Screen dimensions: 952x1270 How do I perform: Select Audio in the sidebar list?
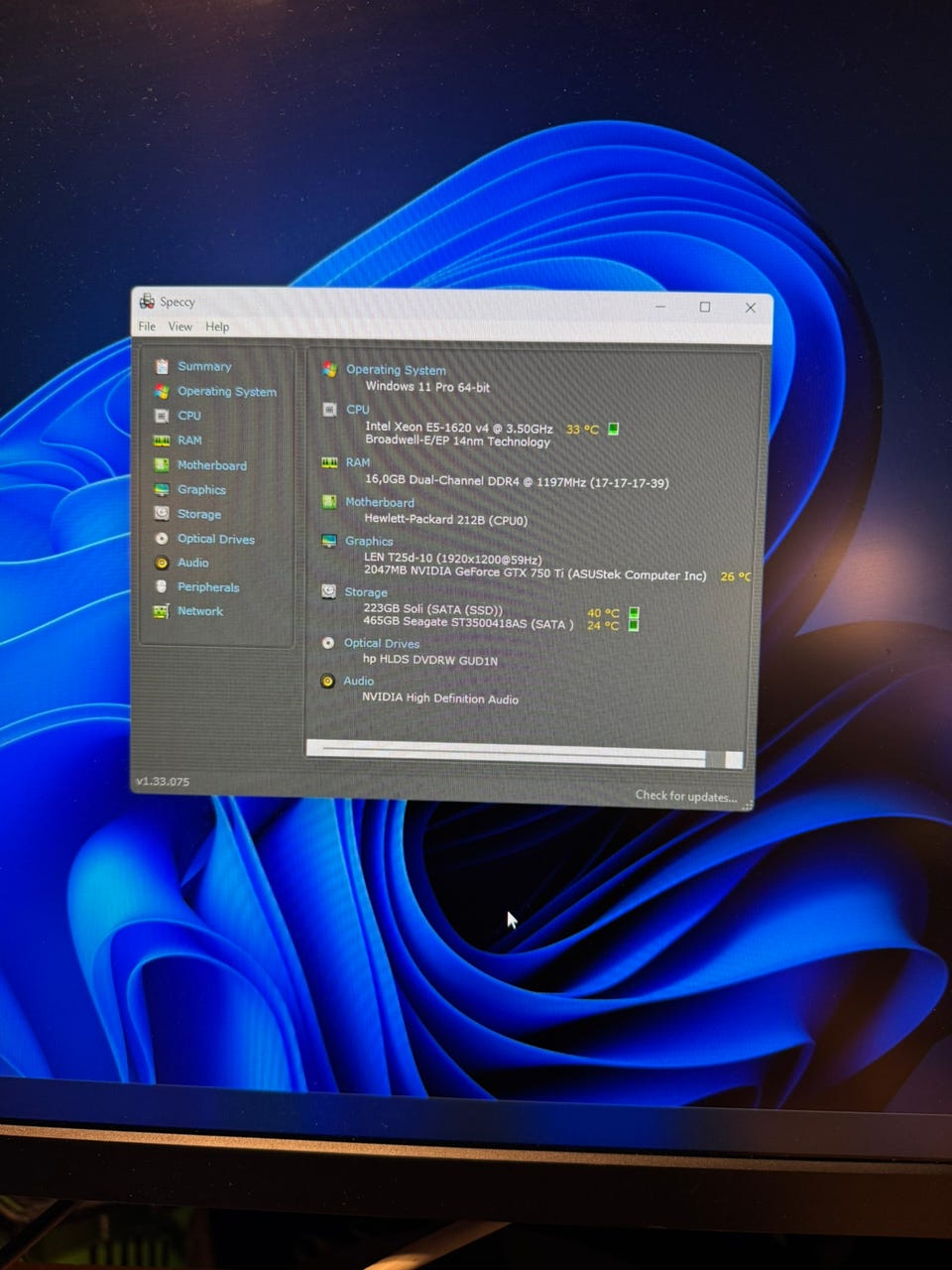tap(193, 563)
